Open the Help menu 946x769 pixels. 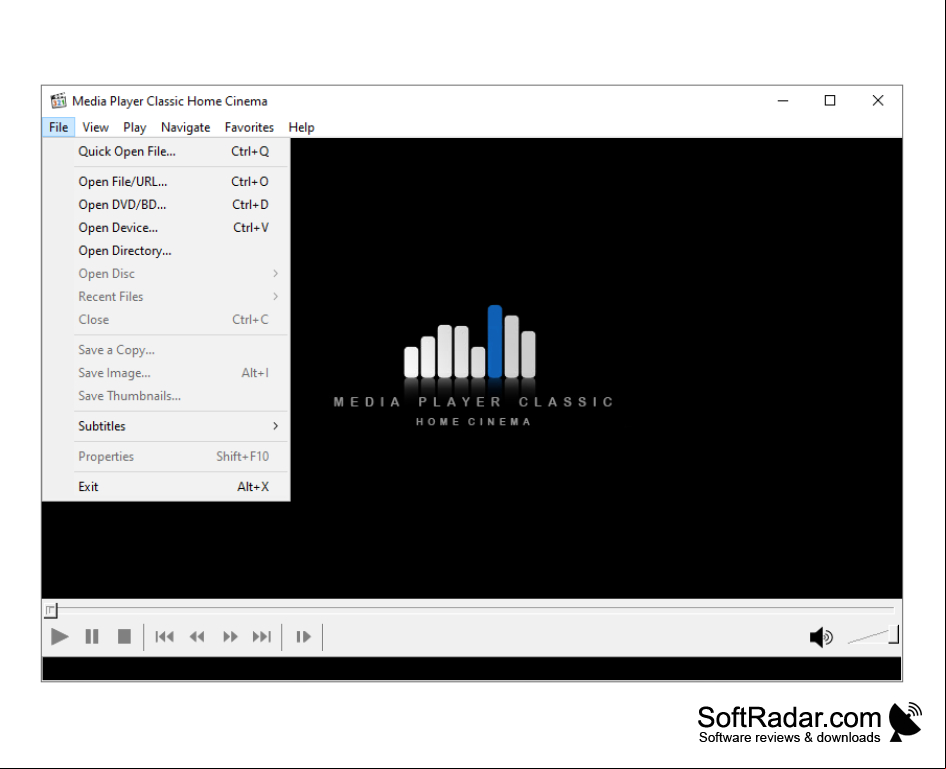click(301, 127)
